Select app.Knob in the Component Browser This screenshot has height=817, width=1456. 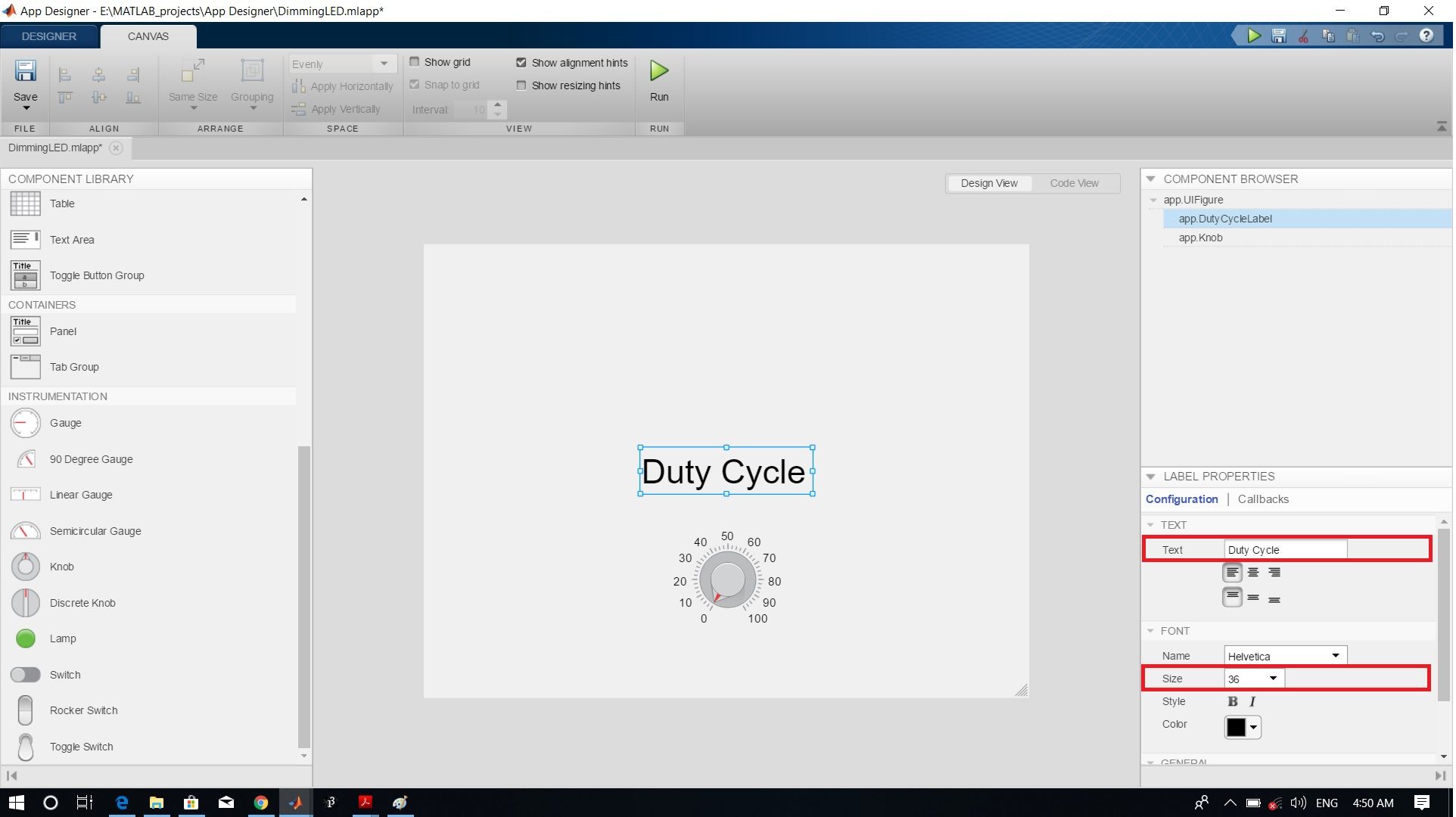(x=1199, y=237)
